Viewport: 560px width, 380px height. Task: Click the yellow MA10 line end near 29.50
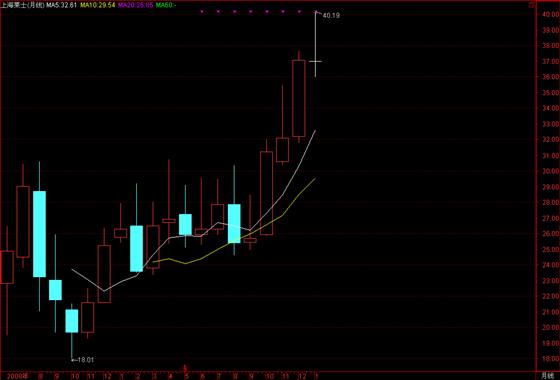[312, 180]
